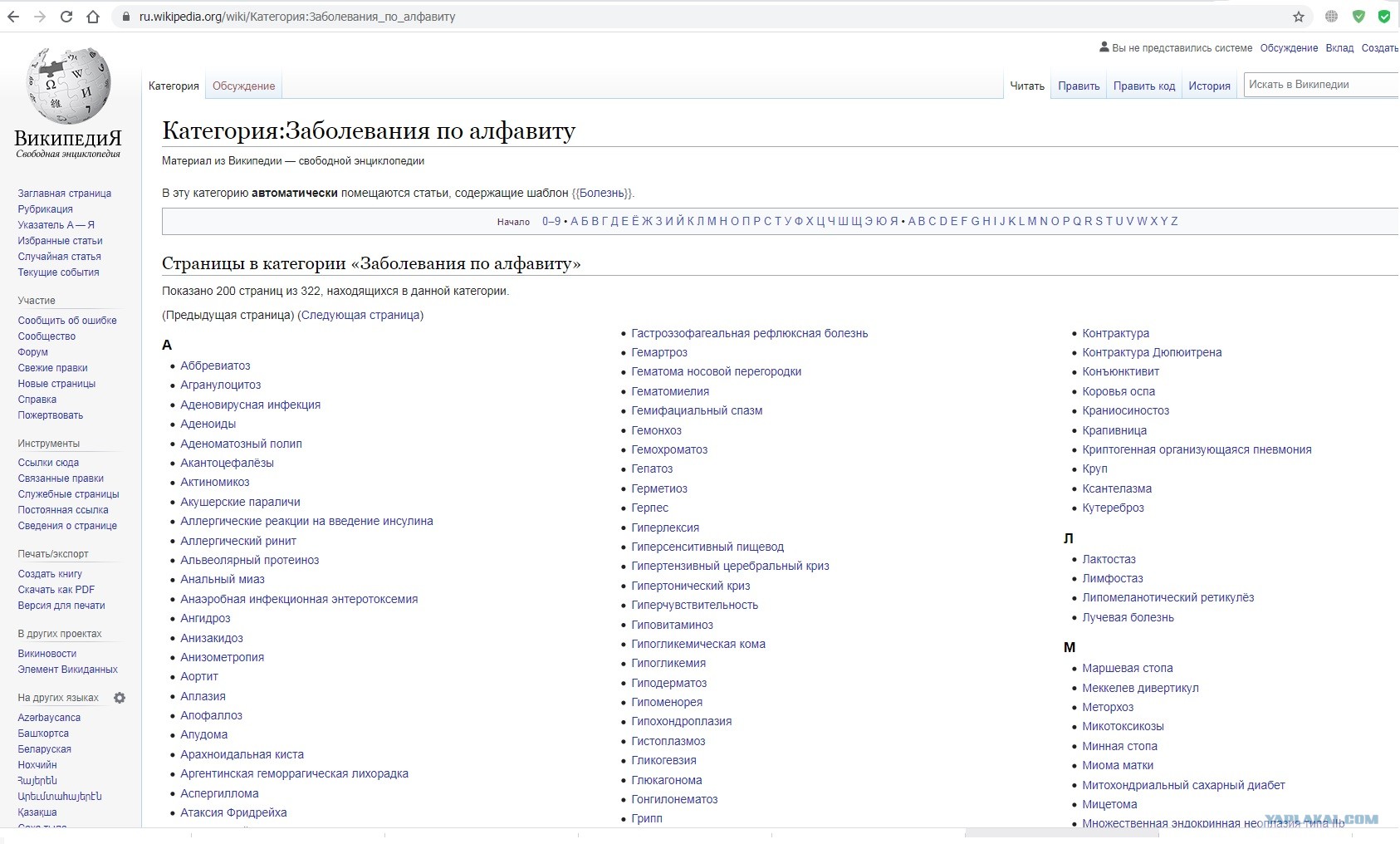Open the Wikipedia globe logo
The image size is (1400, 844).
68,86
